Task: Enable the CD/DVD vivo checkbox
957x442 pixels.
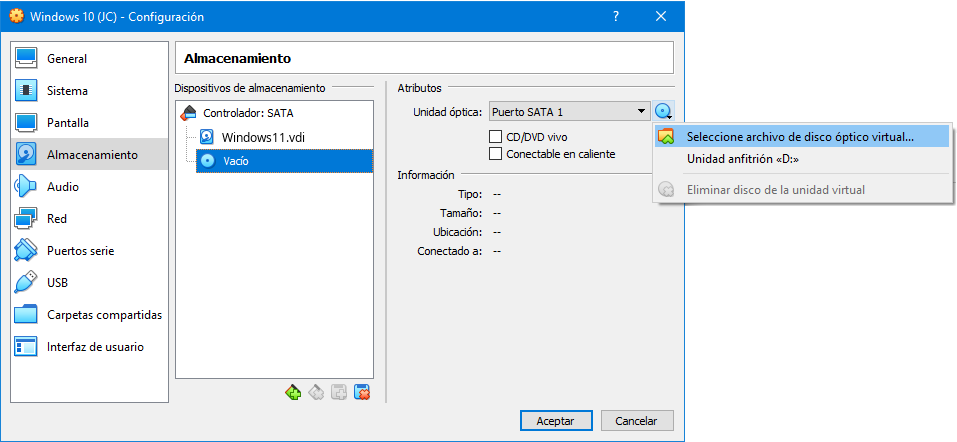Action: pyautogui.click(x=495, y=137)
